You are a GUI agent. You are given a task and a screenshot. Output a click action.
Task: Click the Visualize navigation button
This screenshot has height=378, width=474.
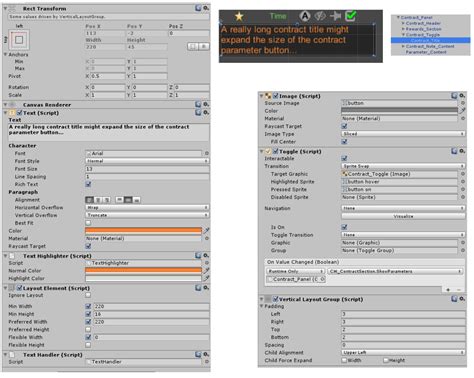(x=403, y=216)
